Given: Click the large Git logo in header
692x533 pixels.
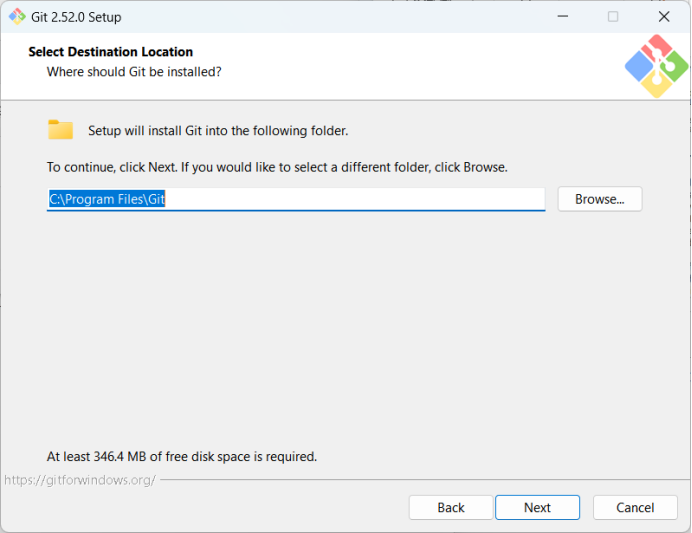Looking at the screenshot, I should (656, 66).
